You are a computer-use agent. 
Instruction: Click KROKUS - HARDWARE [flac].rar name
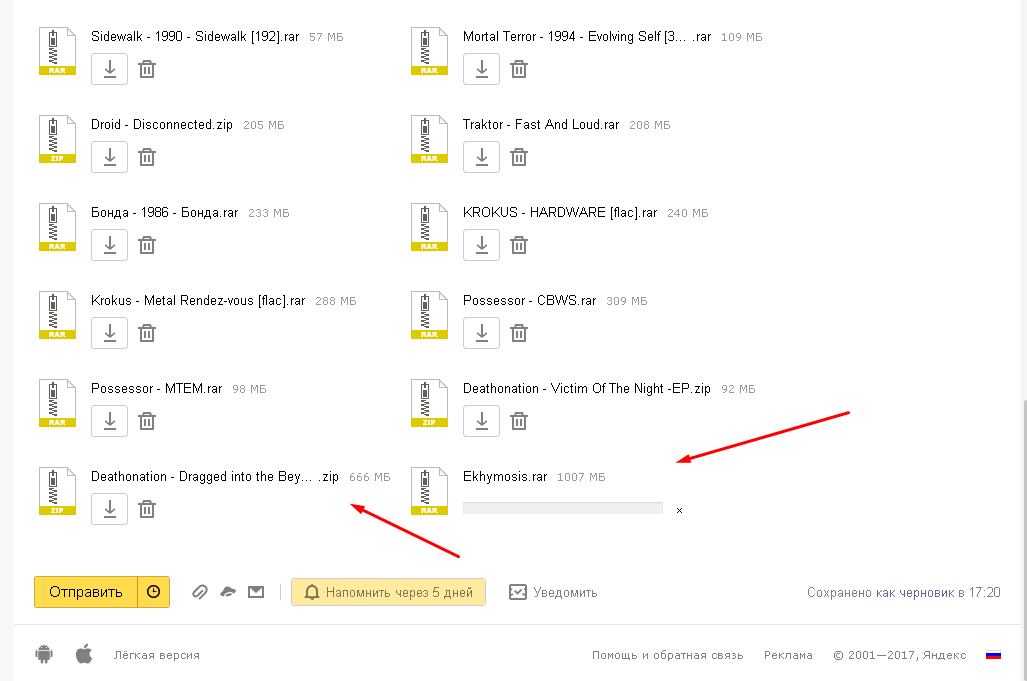[x=560, y=213]
